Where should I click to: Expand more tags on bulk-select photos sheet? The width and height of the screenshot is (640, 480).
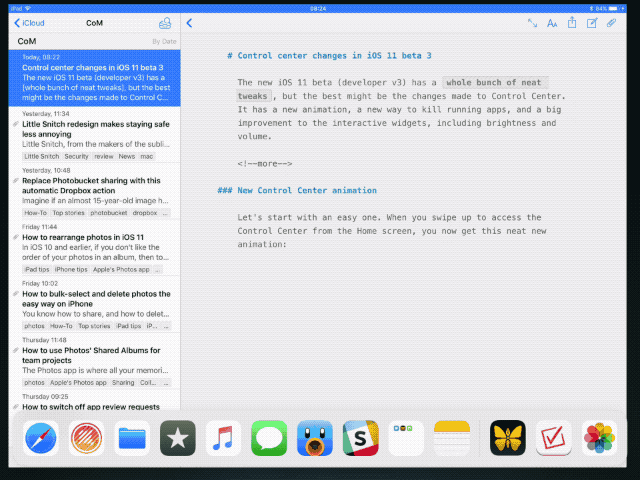166,326
